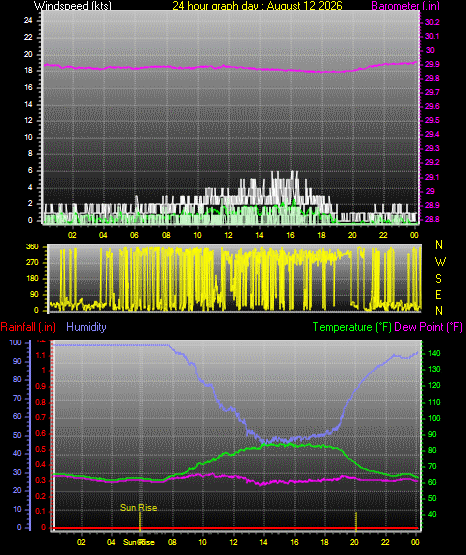Click the '1.1' value on the red rainfall axis

click(41, 355)
